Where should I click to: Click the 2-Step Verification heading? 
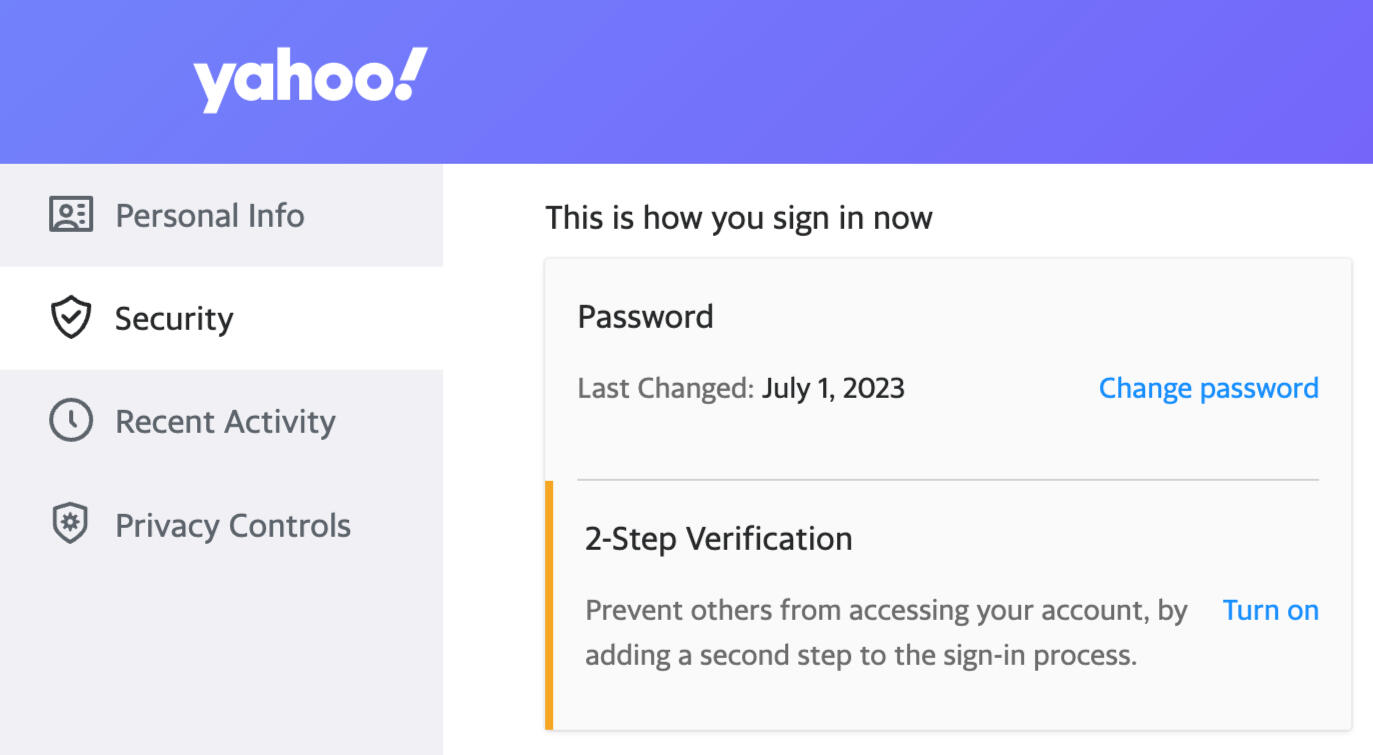[x=718, y=539]
